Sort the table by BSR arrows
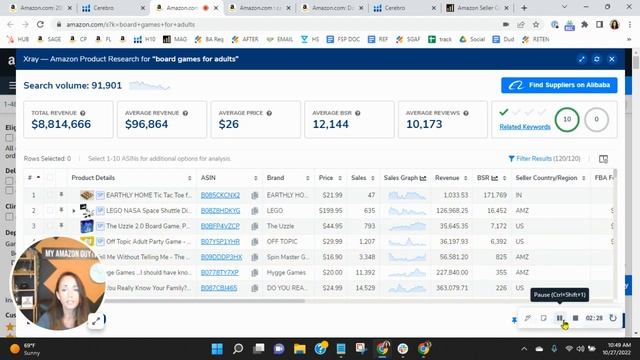 [504, 178]
